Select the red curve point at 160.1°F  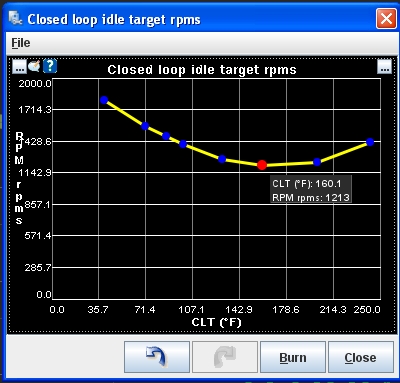pos(262,165)
